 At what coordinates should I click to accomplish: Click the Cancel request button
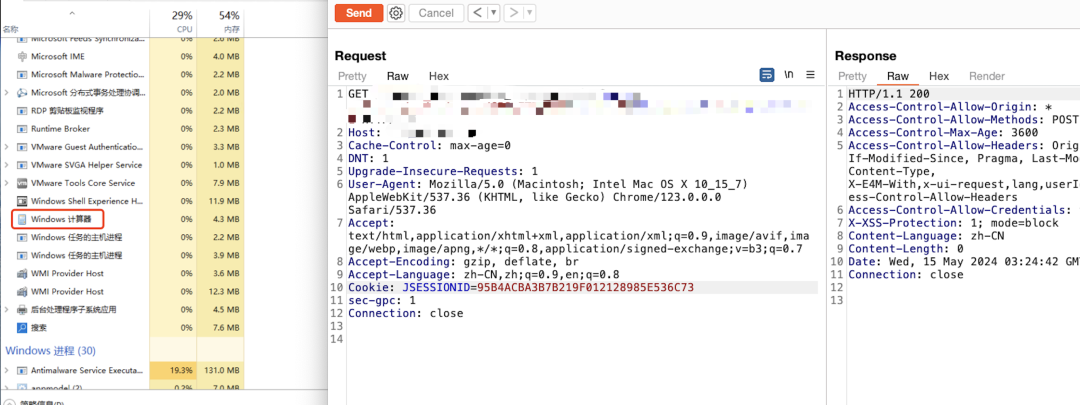click(x=435, y=13)
